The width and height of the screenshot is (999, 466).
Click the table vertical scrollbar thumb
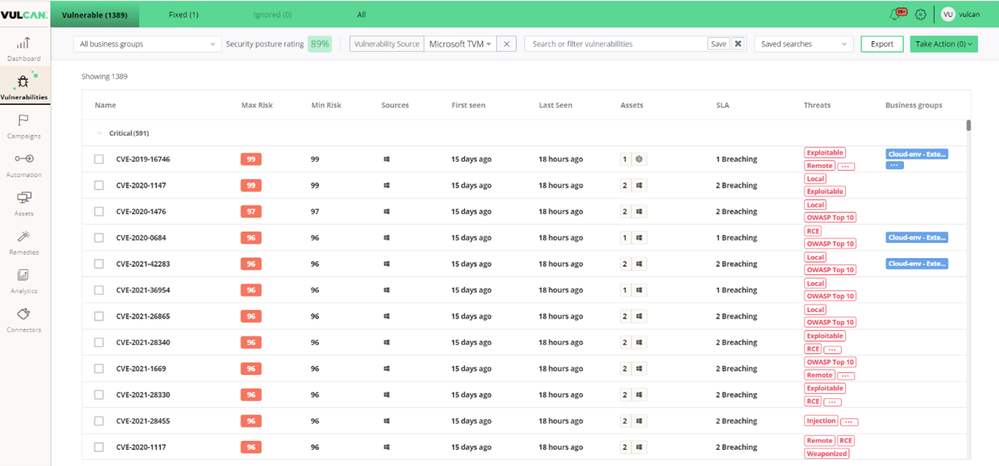point(968,125)
